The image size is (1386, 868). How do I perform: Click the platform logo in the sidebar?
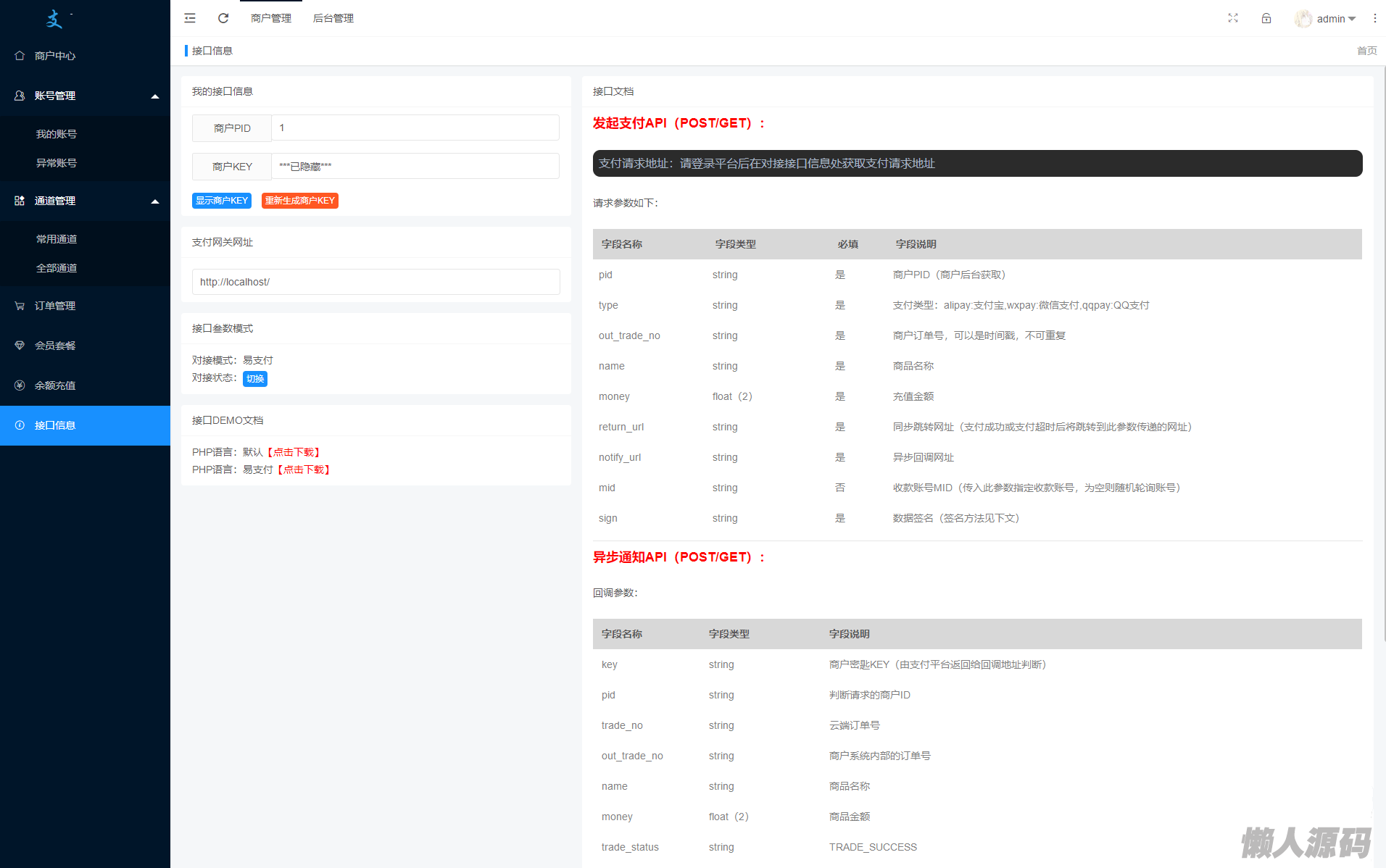[55, 19]
